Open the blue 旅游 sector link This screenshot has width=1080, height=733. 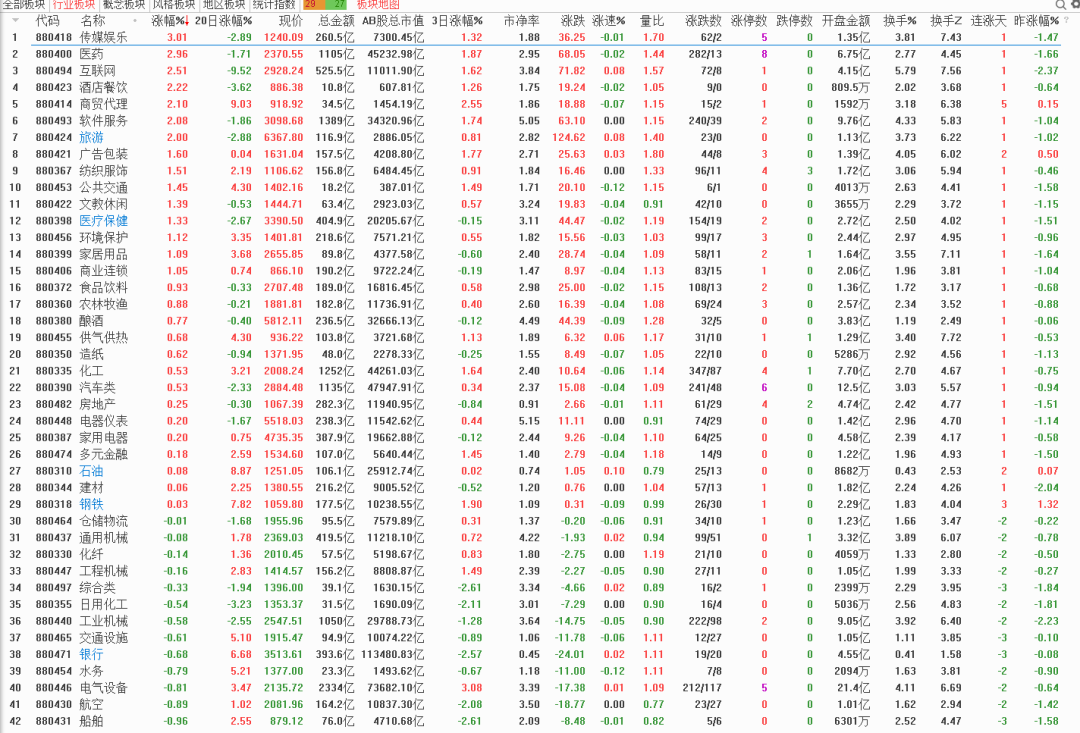(x=92, y=137)
